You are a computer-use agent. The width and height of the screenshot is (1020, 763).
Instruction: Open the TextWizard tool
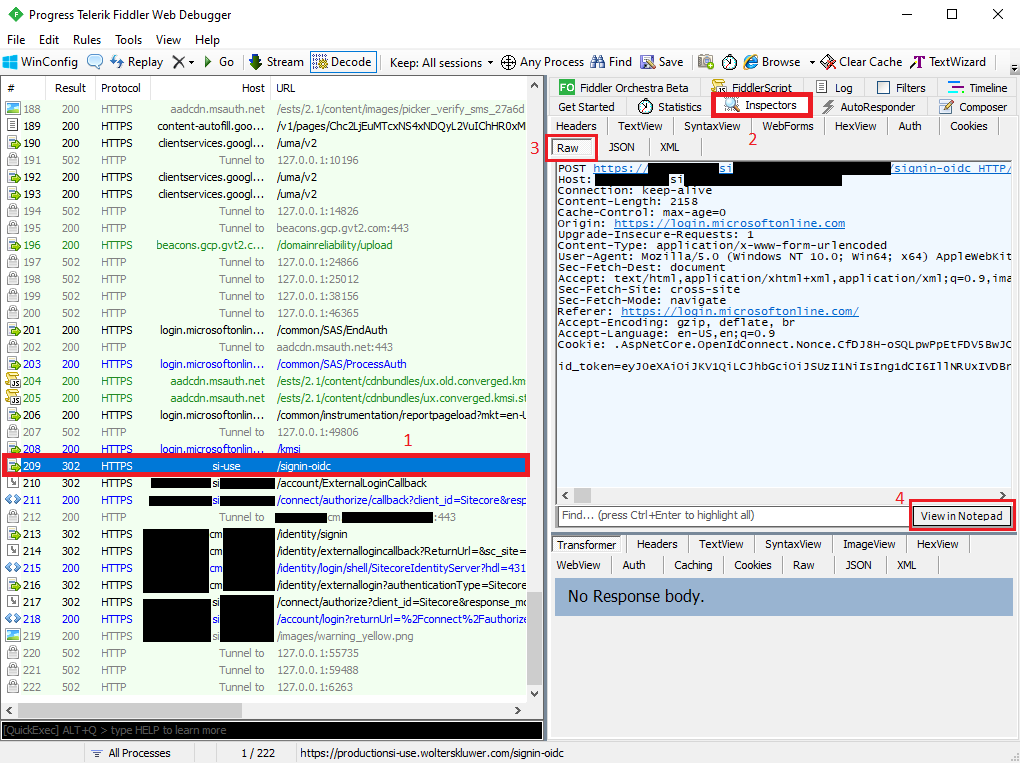click(x=948, y=62)
